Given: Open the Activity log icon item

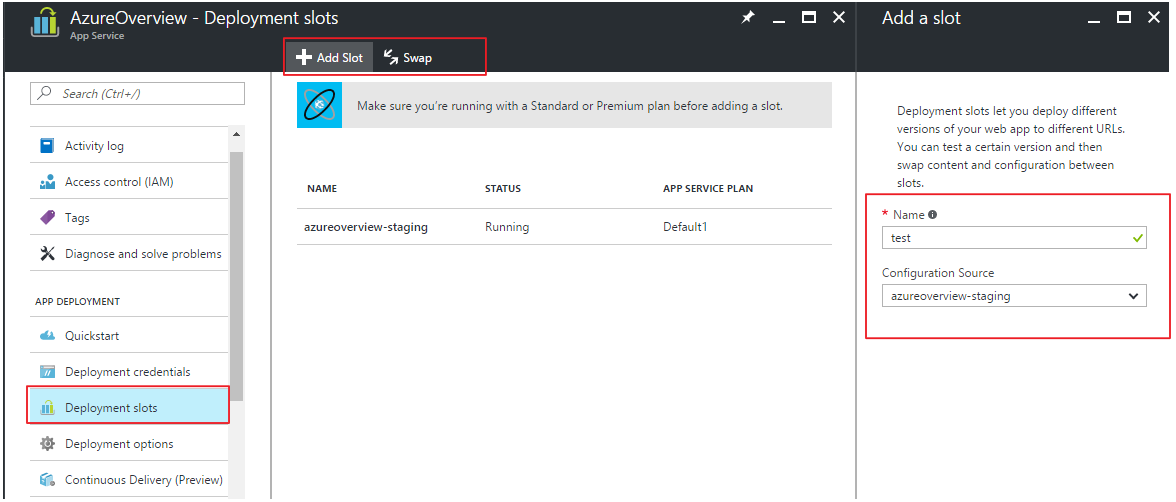Looking at the screenshot, I should [x=47, y=146].
